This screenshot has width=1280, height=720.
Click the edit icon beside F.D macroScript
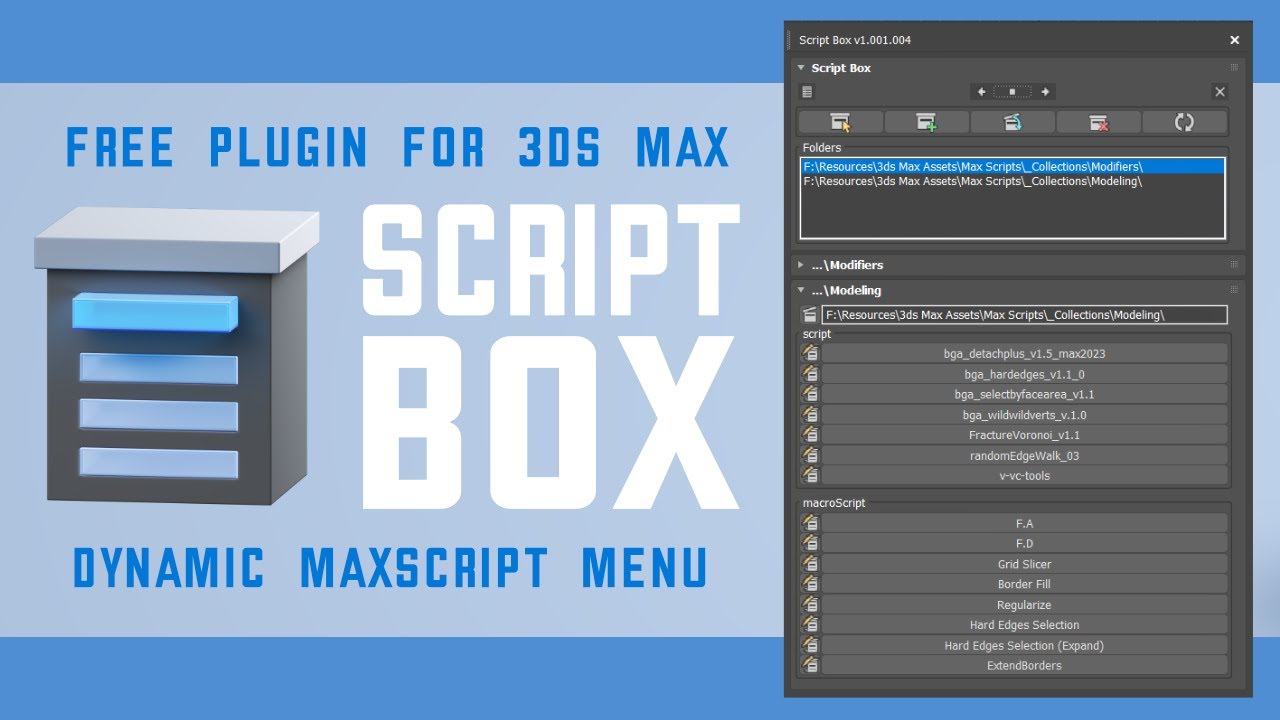pyautogui.click(x=810, y=543)
